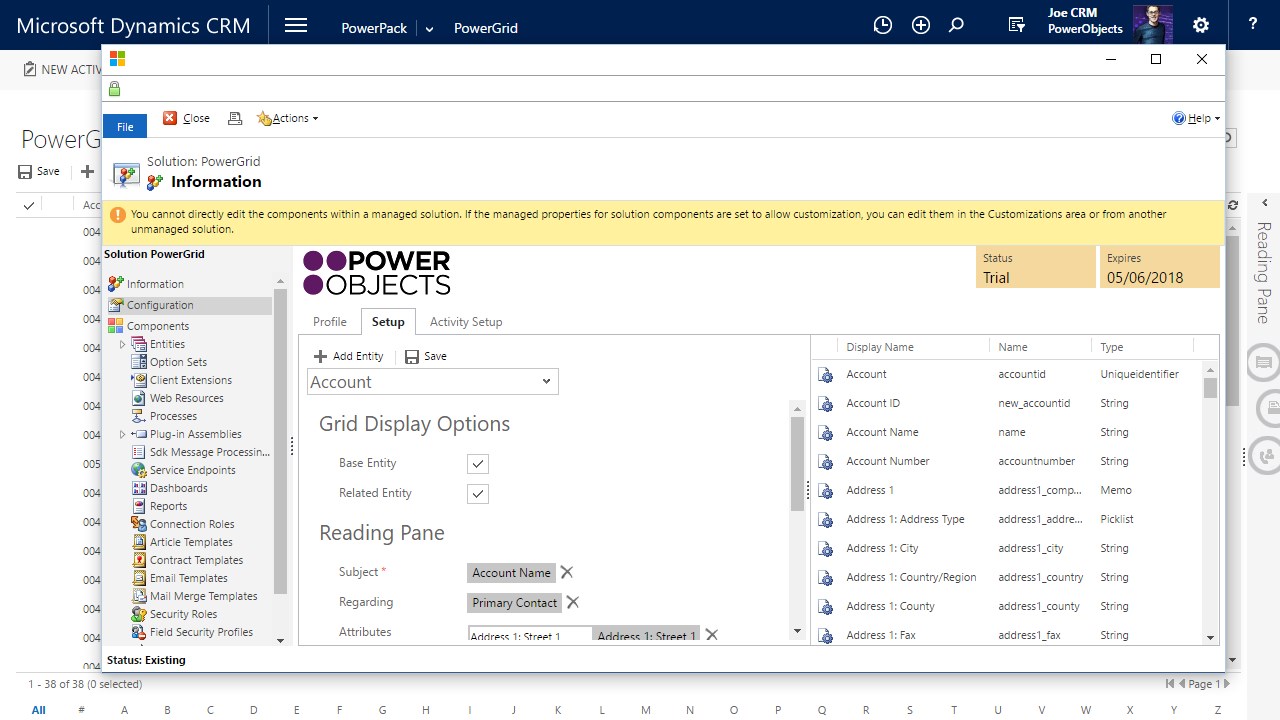Click the print icon next to Close
This screenshot has width=1280, height=720.
235,118
